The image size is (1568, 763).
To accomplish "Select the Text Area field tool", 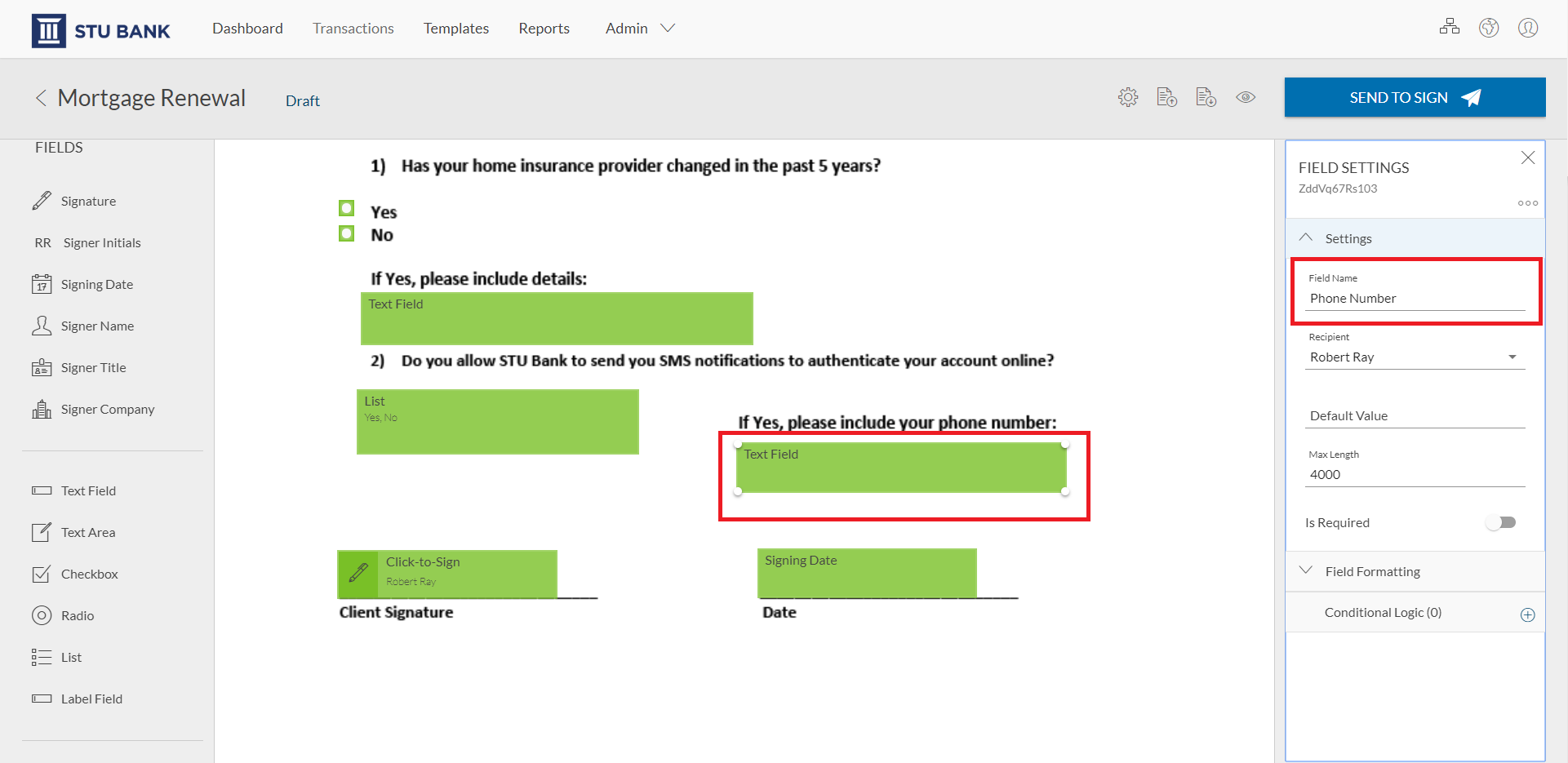I will click(73, 532).
